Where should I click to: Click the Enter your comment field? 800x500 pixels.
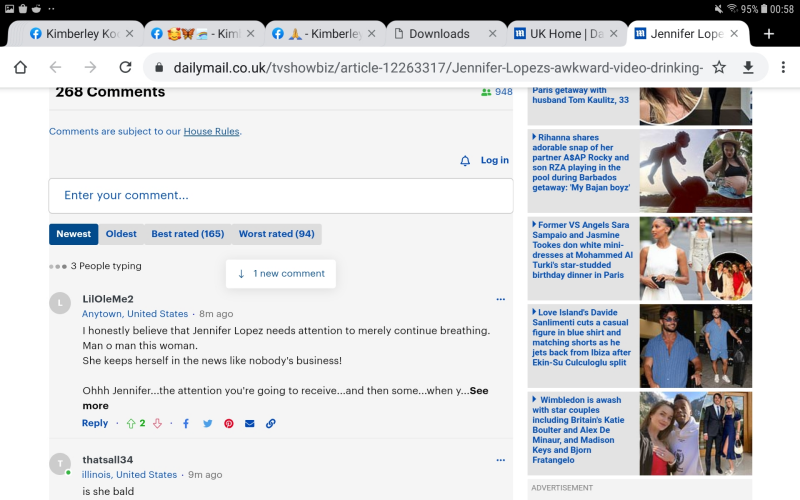pyautogui.click(x=281, y=196)
